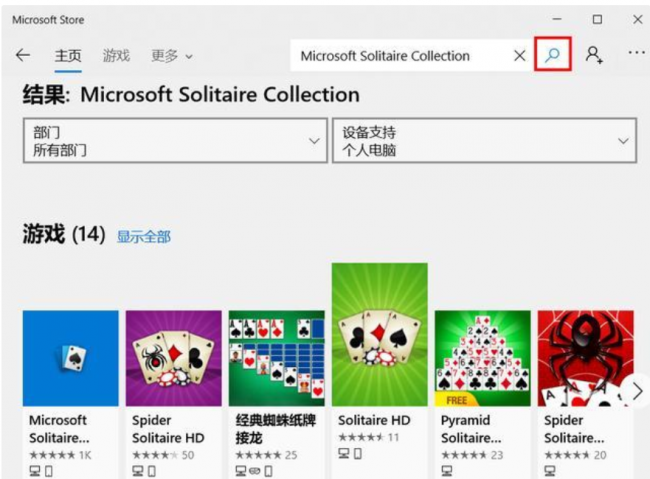The height and width of the screenshot is (479, 650).
Task: Click the star rating with 25 reviews
Action: [x=266, y=455]
